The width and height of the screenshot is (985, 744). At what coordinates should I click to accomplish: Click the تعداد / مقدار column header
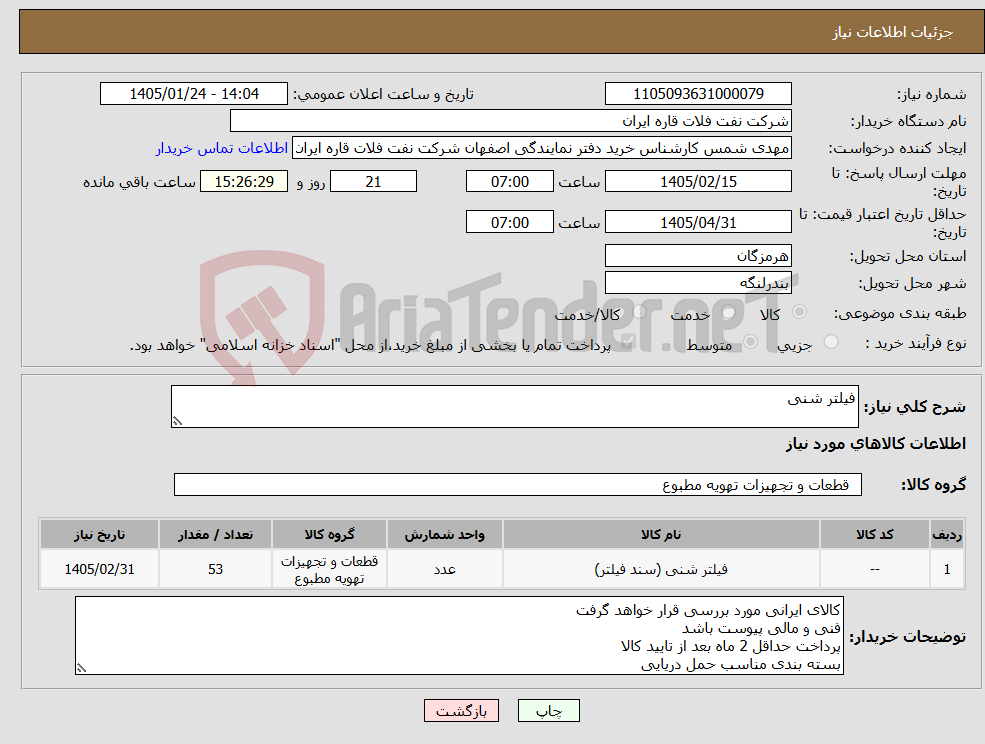pos(215,534)
